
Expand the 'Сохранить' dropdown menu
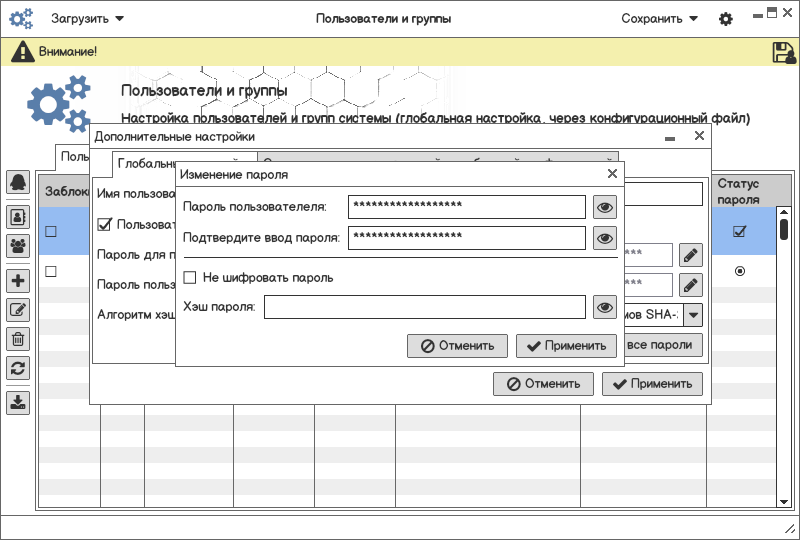(659, 19)
